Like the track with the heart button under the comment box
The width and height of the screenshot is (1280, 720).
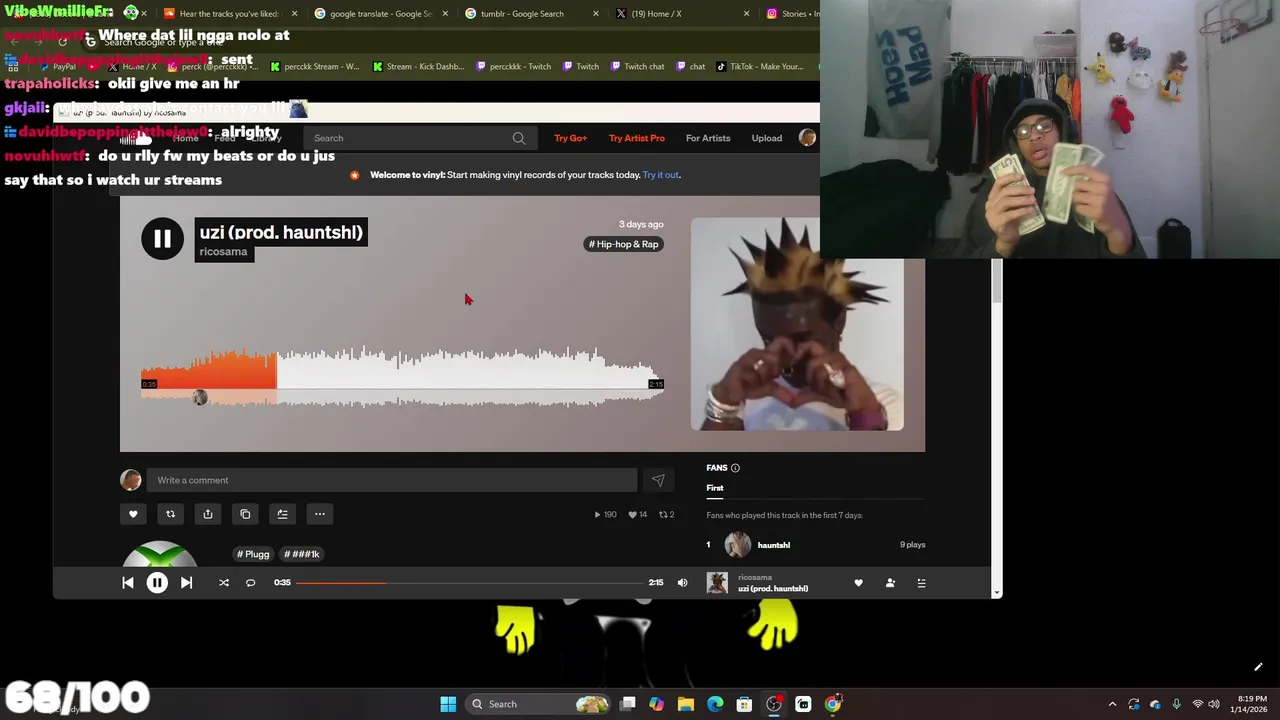pos(133,514)
